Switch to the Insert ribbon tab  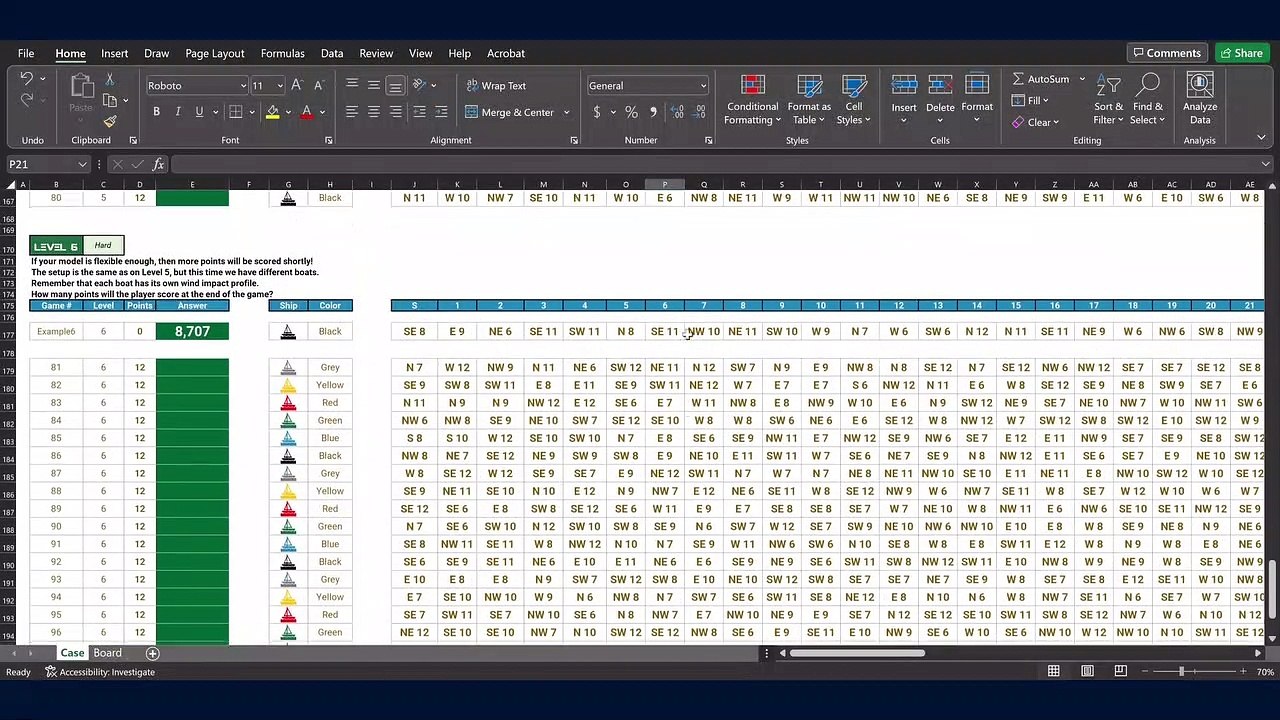pyautogui.click(x=114, y=53)
